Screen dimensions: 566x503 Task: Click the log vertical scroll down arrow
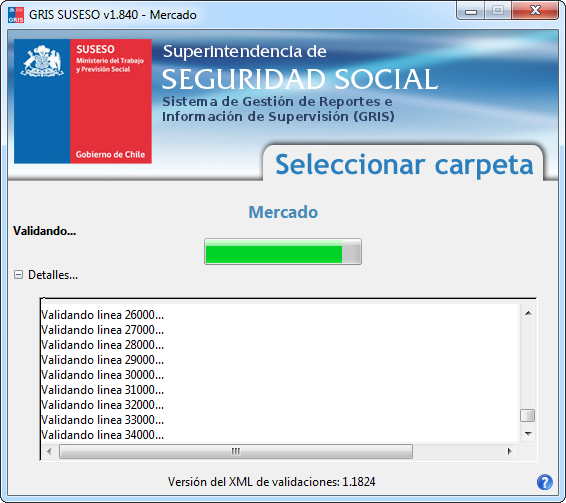tap(528, 434)
